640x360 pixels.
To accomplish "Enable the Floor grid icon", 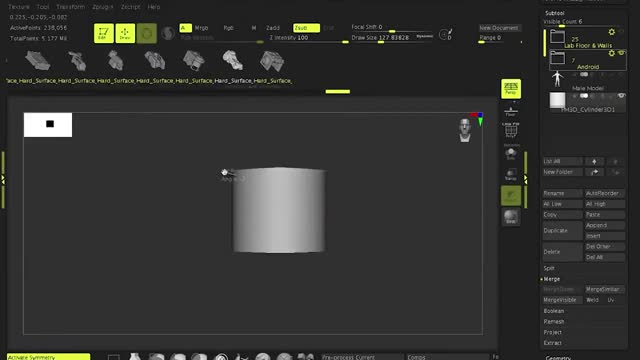I will [511, 111].
